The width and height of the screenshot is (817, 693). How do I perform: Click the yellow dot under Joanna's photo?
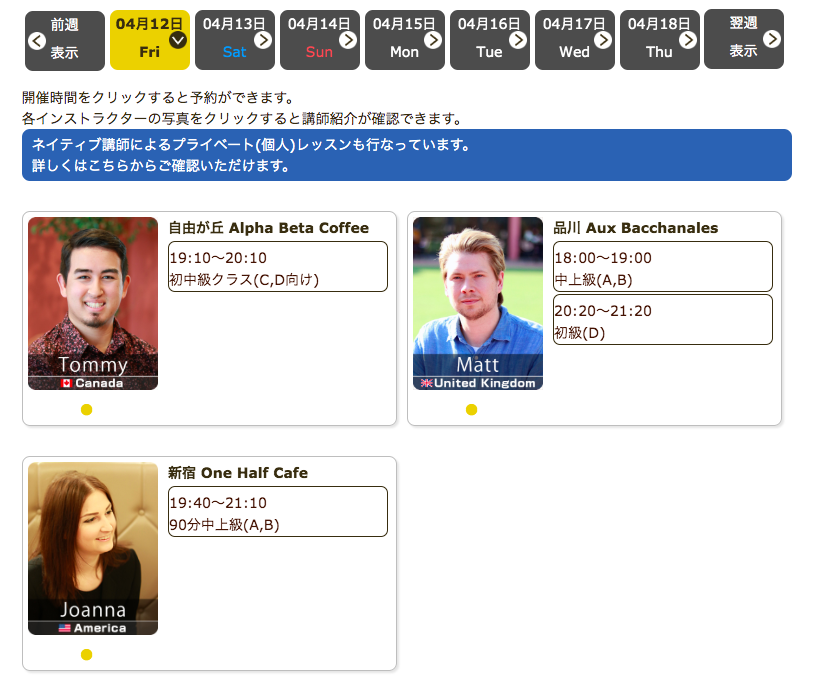click(x=87, y=655)
